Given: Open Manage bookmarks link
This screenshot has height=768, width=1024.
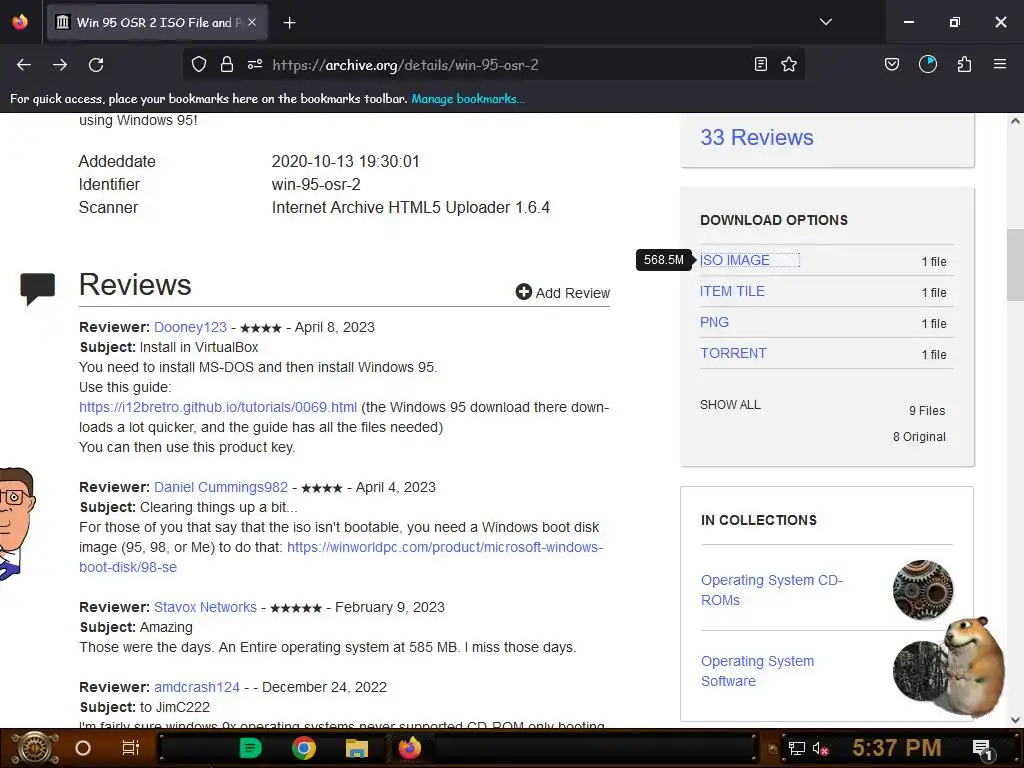Looking at the screenshot, I should pos(468,99).
